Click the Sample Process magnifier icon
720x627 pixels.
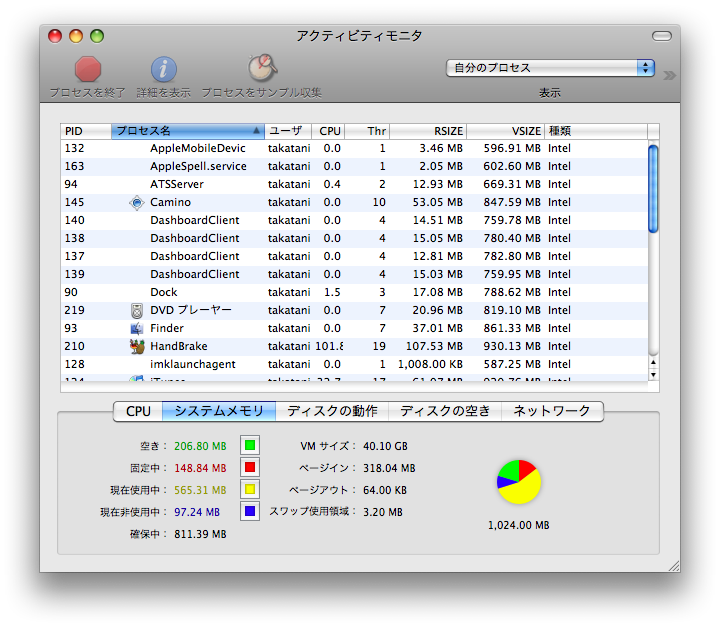(x=262, y=68)
